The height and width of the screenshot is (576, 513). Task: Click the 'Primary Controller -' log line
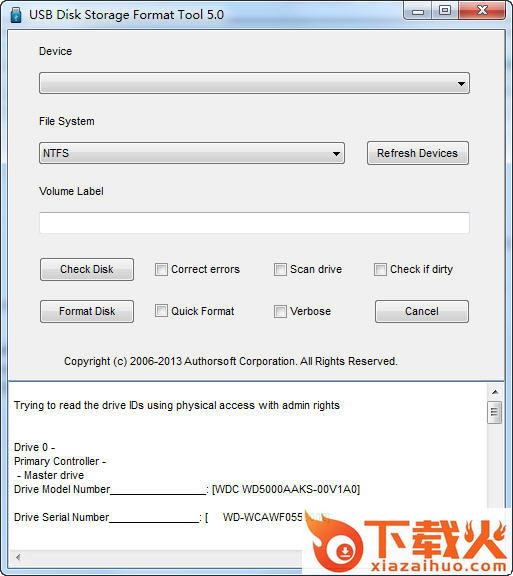(60, 461)
